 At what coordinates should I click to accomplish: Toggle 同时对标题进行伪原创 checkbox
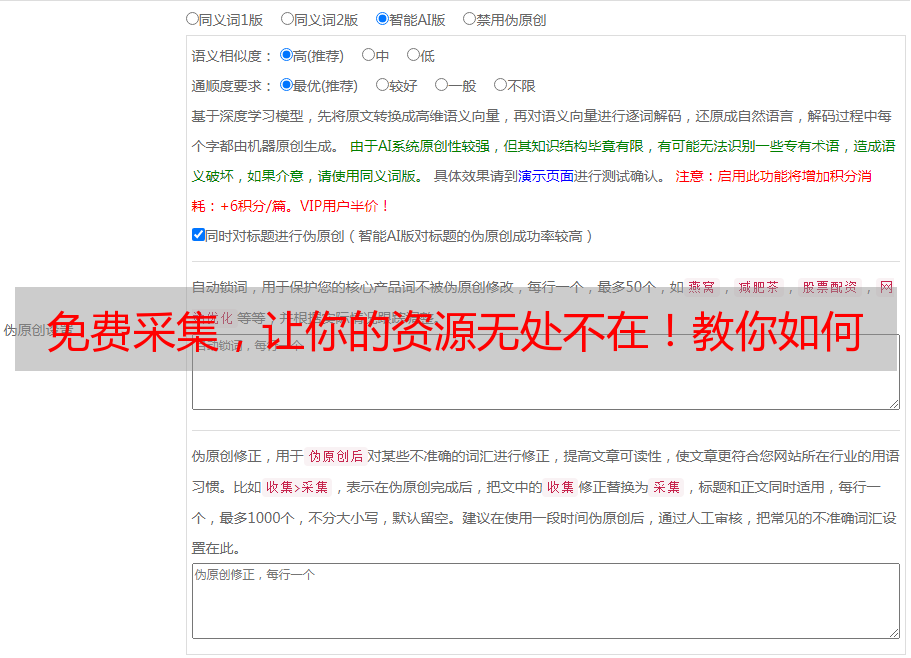(198, 235)
